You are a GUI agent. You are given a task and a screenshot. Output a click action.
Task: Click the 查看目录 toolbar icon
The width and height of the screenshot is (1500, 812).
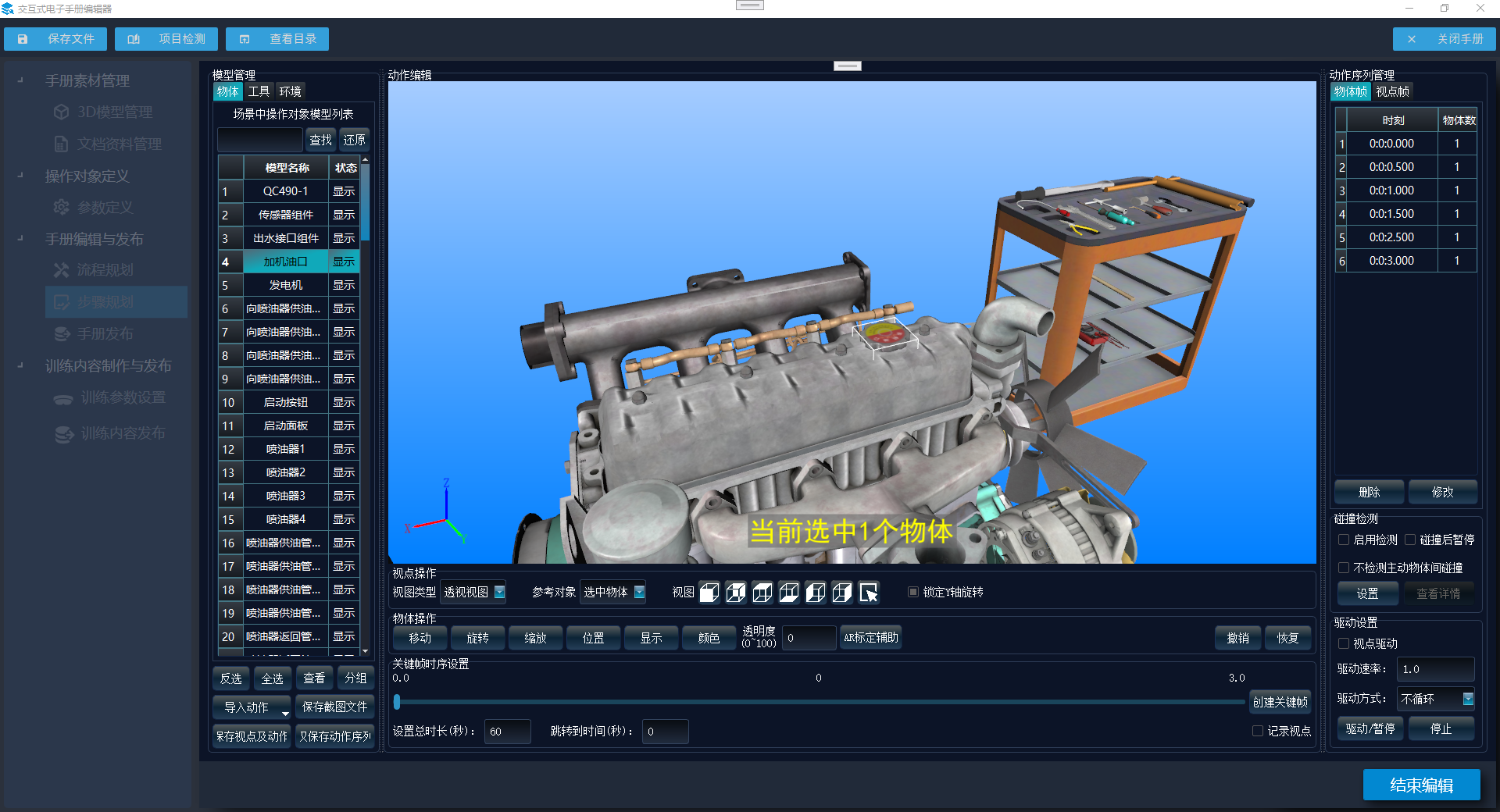click(x=245, y=39)
